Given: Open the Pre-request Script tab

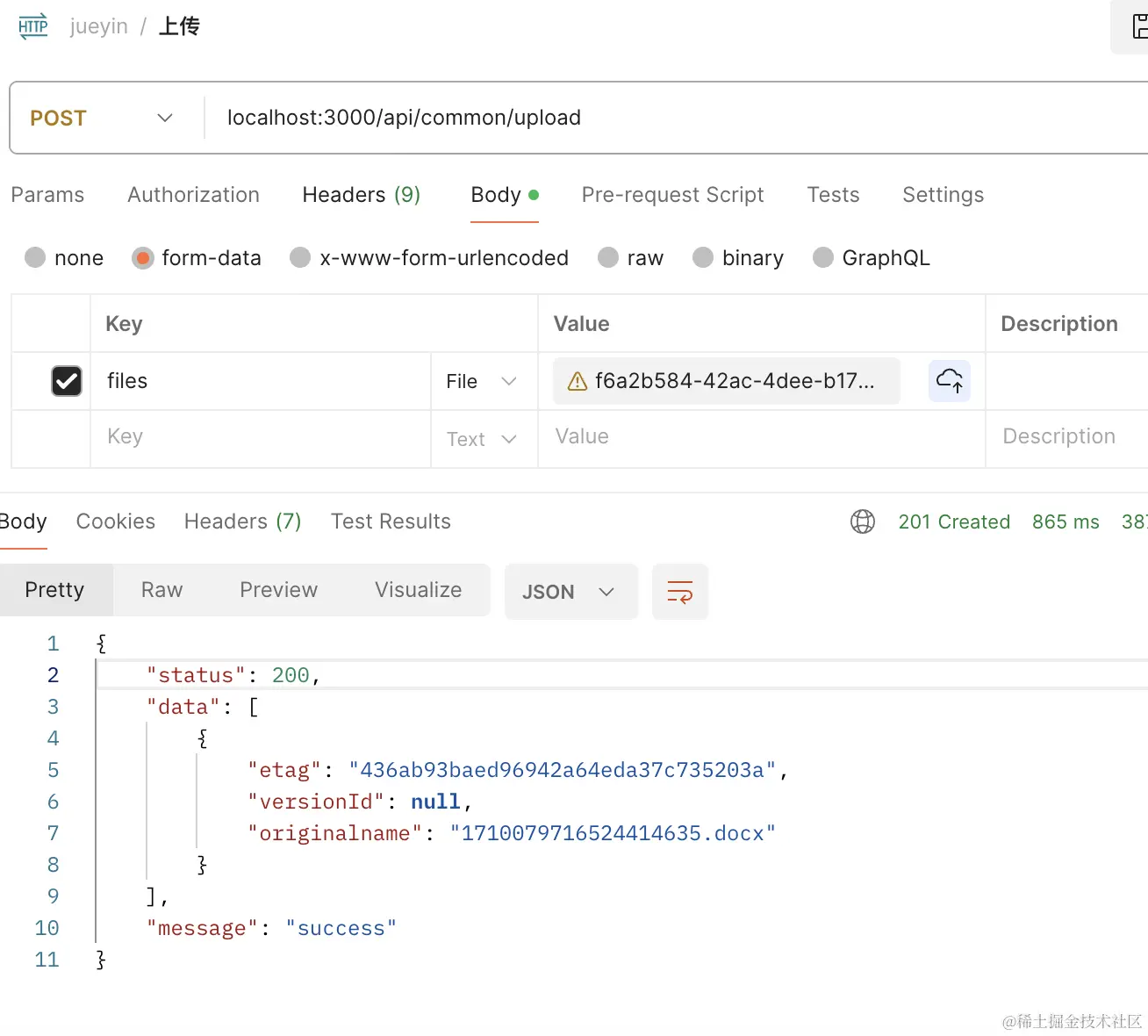Looking at the screenshot, I should 673,195.
